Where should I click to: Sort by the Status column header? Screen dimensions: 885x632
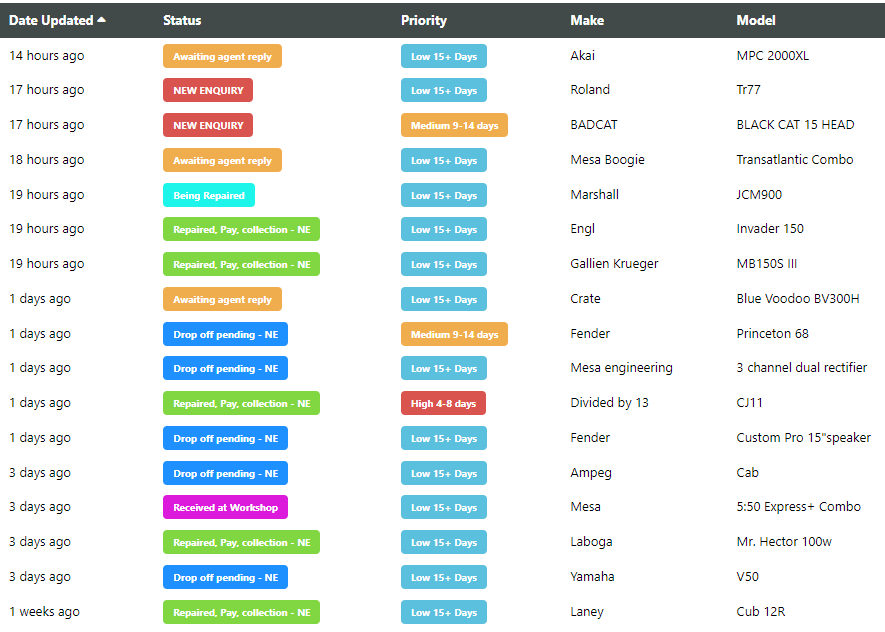tap(182, 20)
